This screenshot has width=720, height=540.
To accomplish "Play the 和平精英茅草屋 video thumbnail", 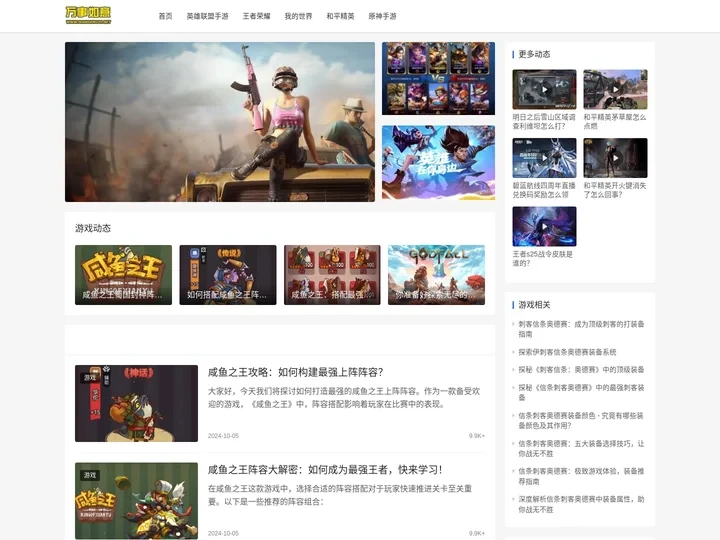I will click(x=615, y=89).
